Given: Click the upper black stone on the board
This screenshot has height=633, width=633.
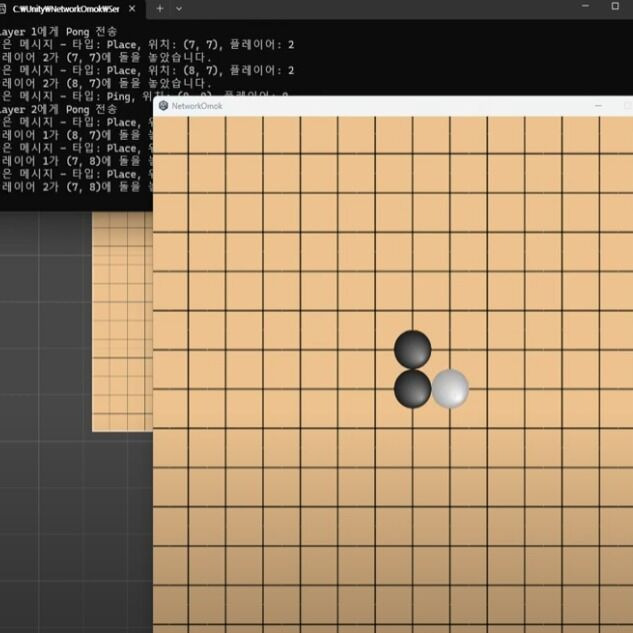Looking at the screenshot, I should (413, 350).
